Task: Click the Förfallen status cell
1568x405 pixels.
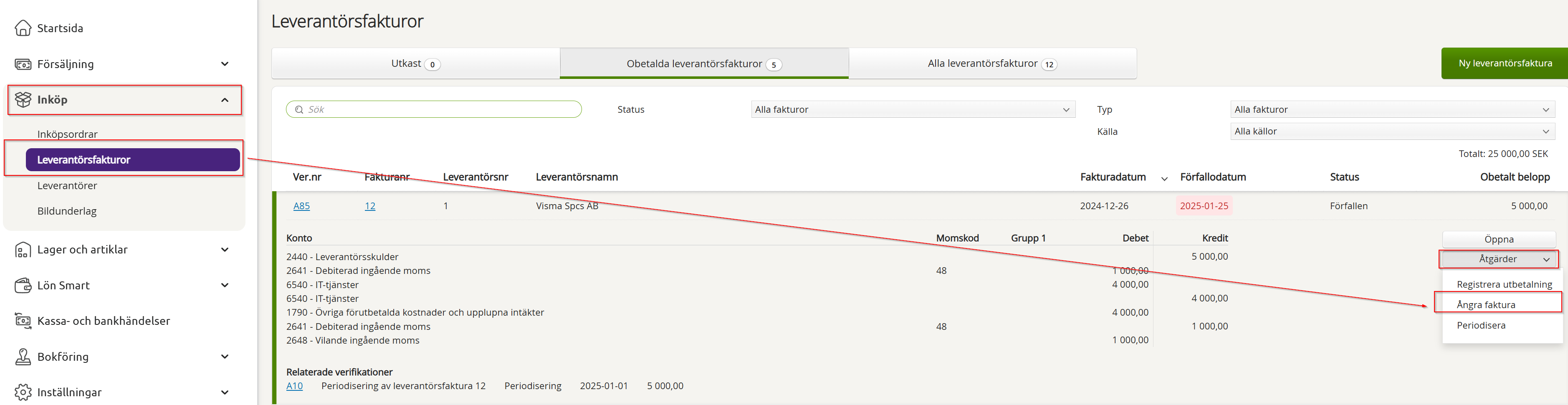Action: (x=1348, y=206)
